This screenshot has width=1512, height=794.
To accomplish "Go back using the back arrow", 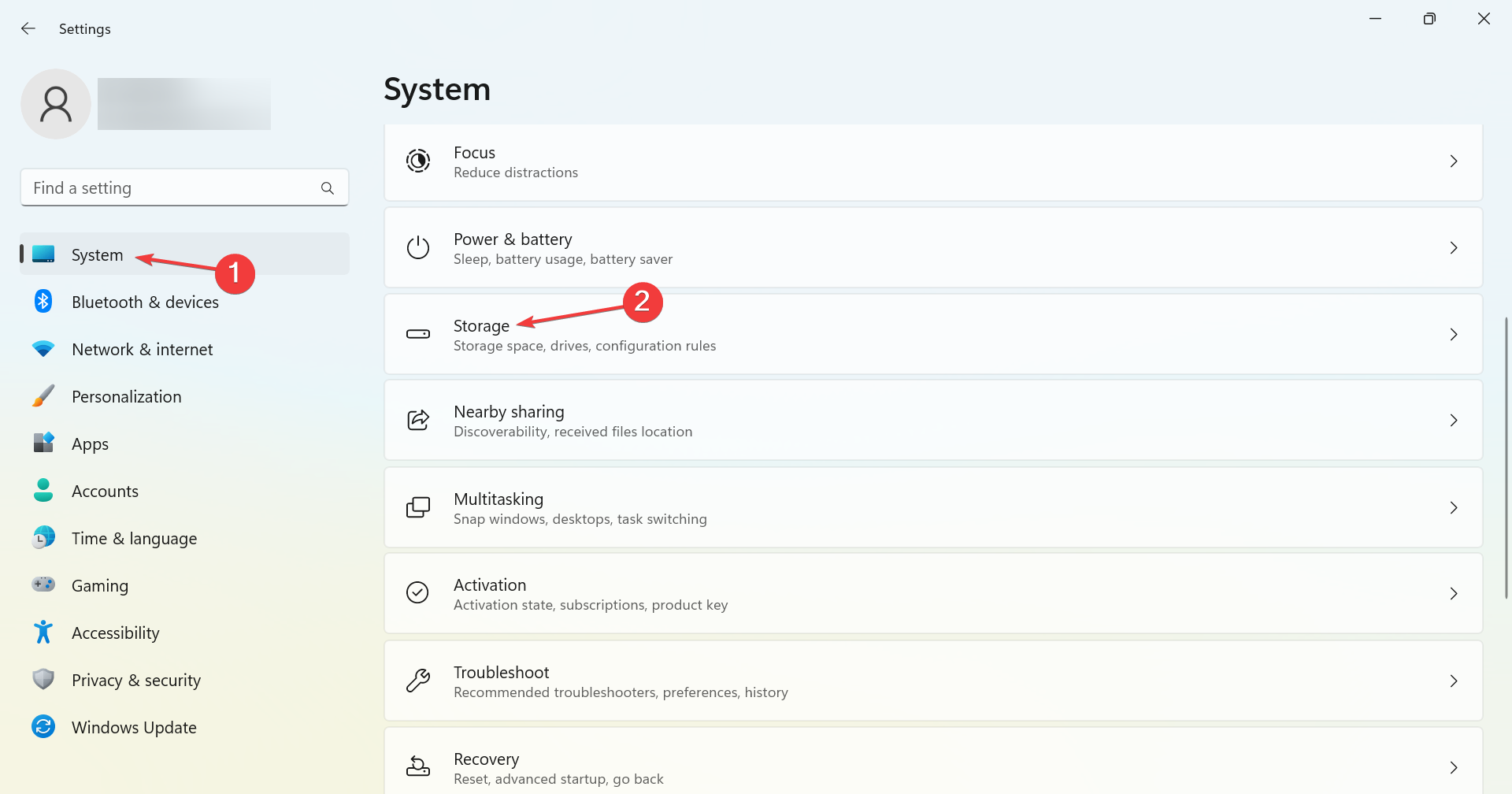I will (x=28, y=29).
